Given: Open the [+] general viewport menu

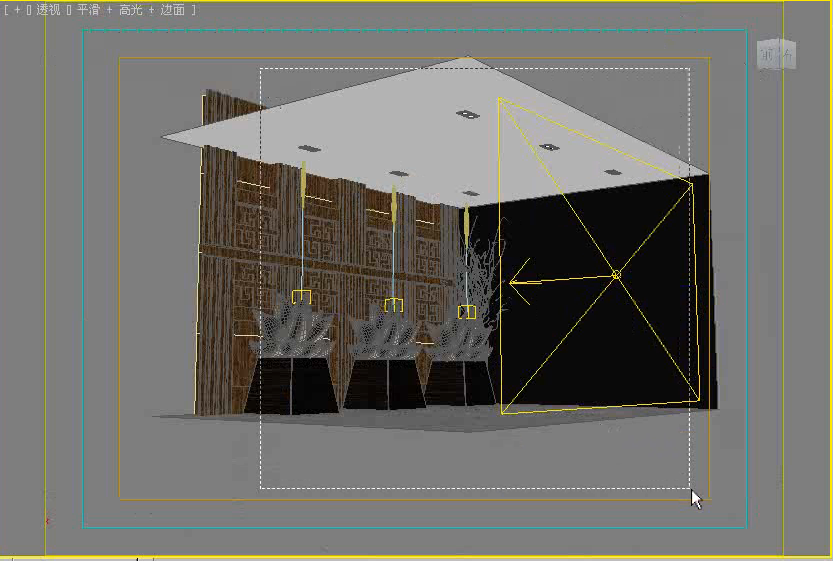Looking at the screenshot, I should [17, 10].
